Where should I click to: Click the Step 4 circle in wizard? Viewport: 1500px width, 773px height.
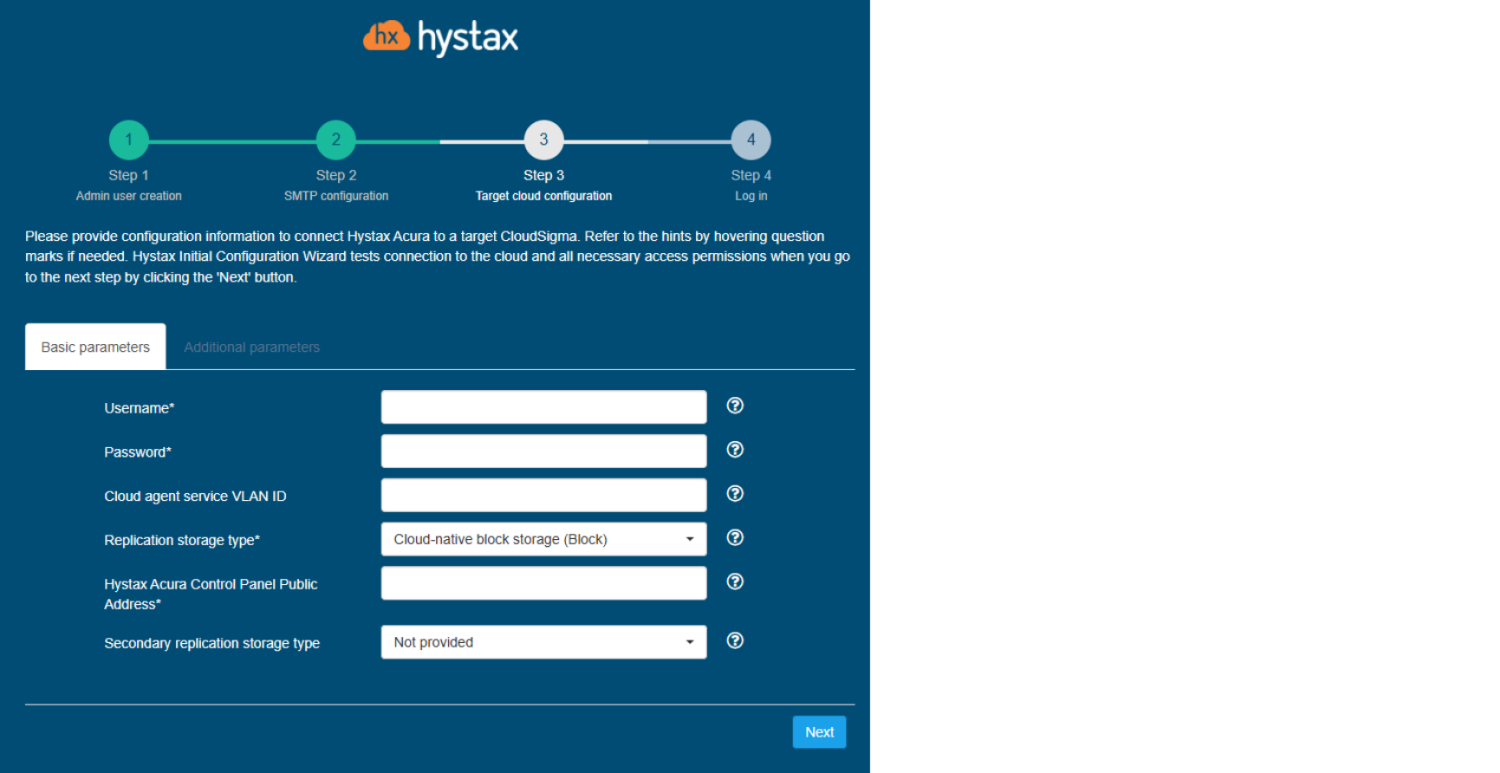(751, 140)
